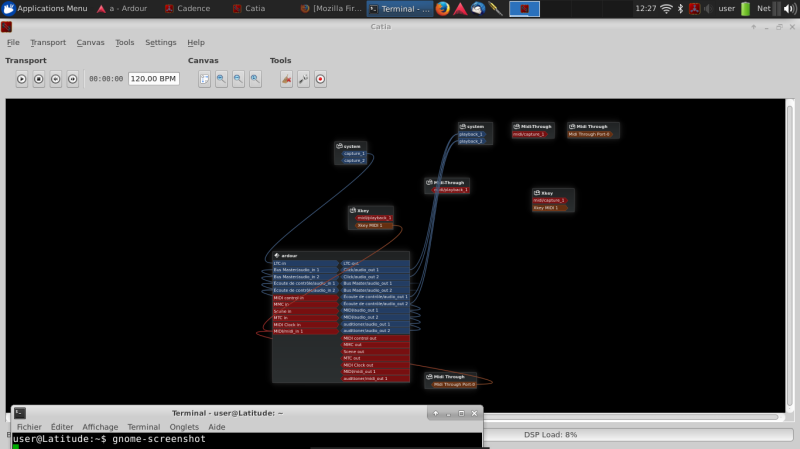Click the MIDI/audio_out 1 port

375,310
